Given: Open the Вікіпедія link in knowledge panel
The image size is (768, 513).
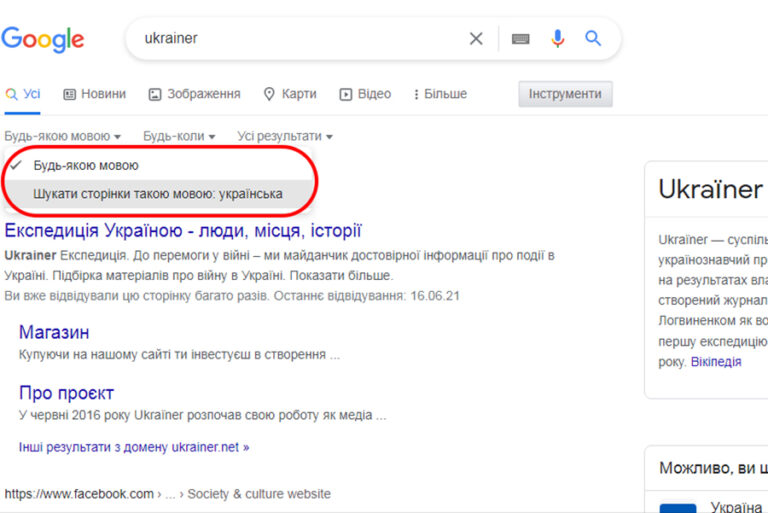Looking at the screenshot, I should (716, 362).
